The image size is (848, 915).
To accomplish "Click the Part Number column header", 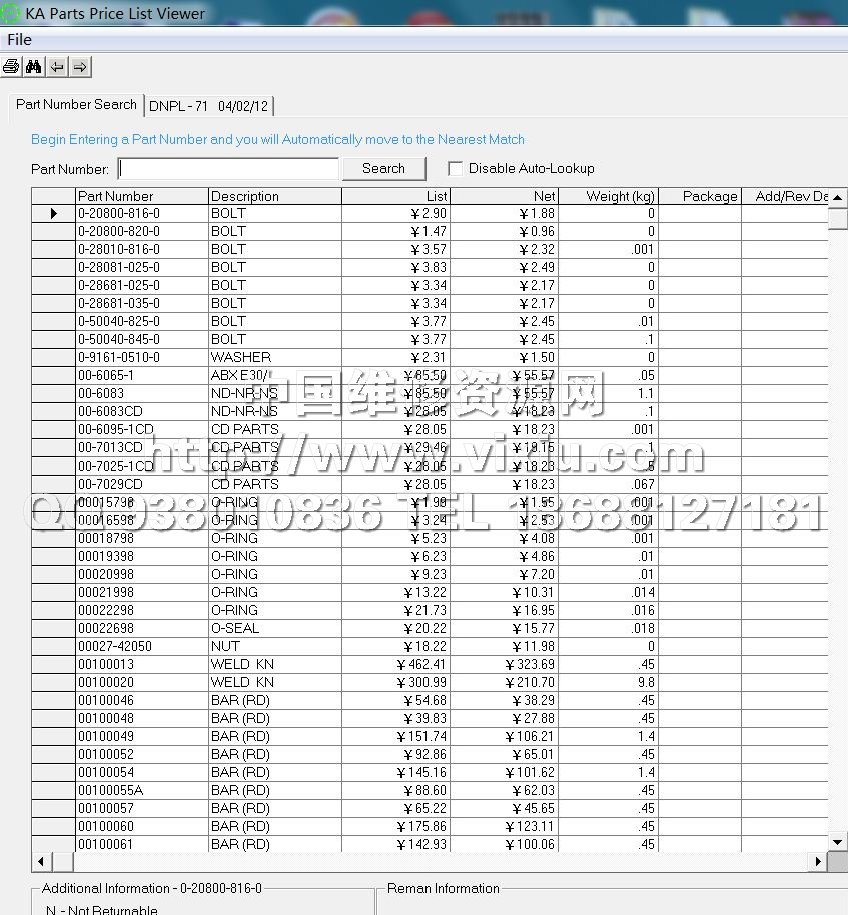I will tap(141, 196).
